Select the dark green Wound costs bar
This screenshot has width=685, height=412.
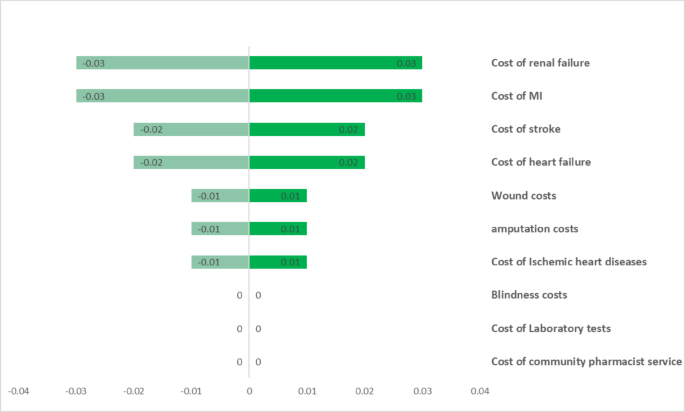[278, 196]
